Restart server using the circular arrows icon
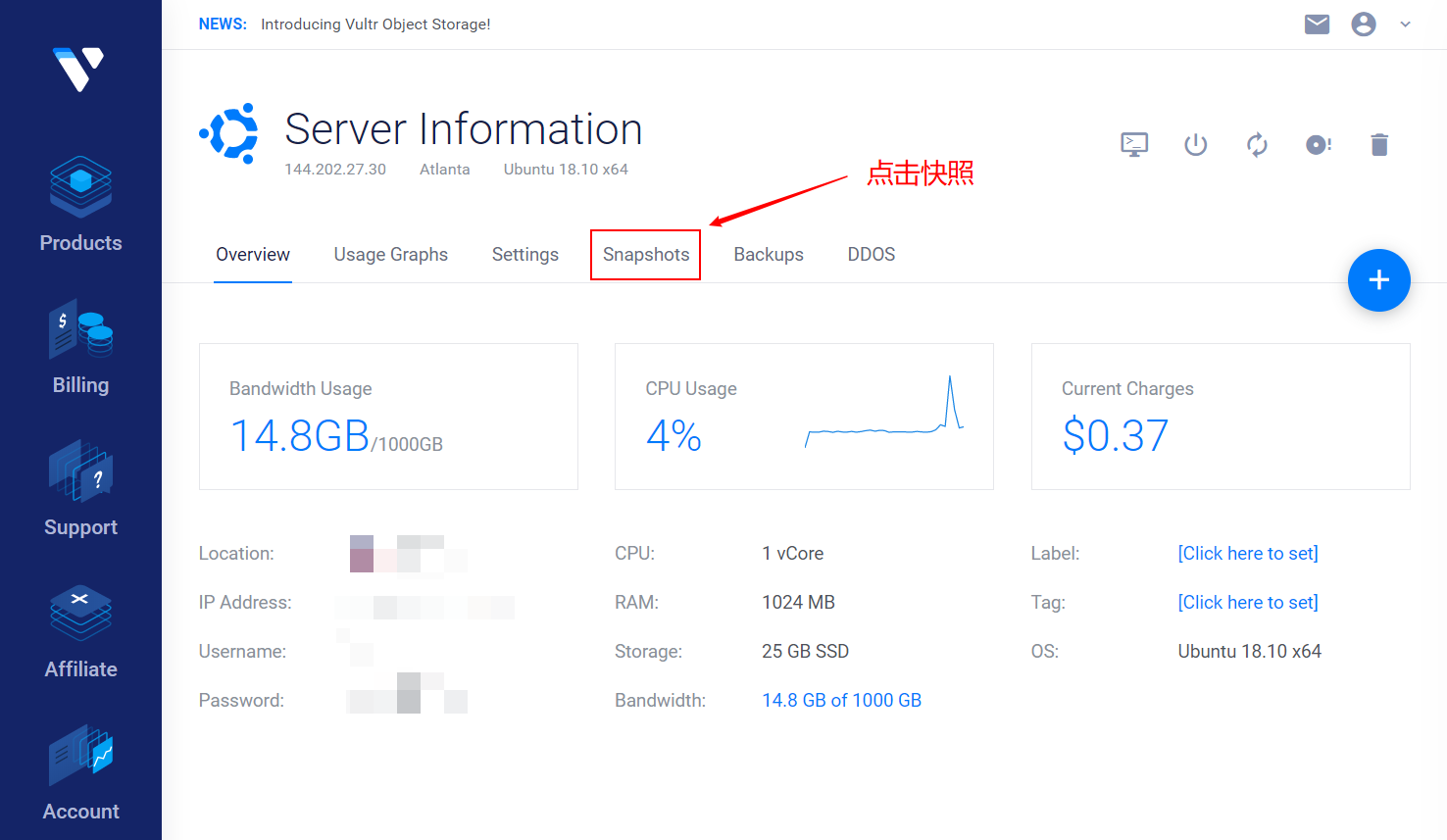 [x=1257, y=145]
